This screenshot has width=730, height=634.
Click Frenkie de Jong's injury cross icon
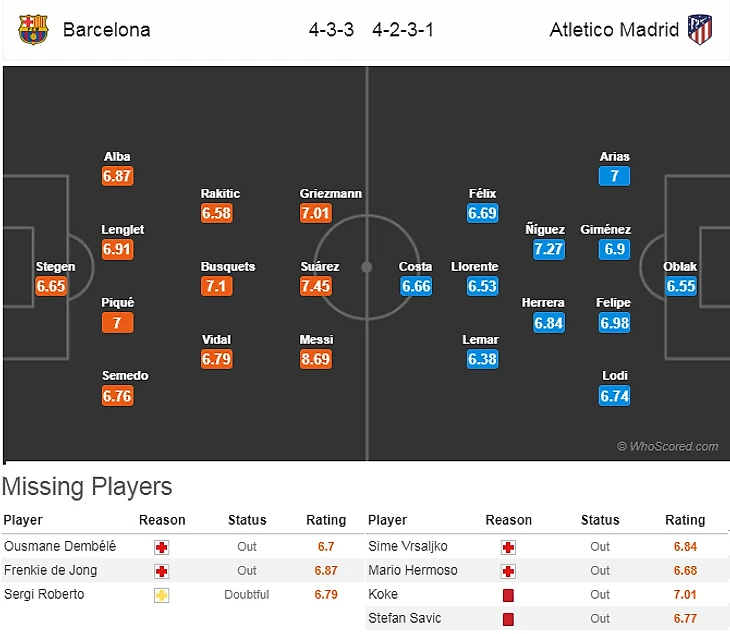click(161, 571)
